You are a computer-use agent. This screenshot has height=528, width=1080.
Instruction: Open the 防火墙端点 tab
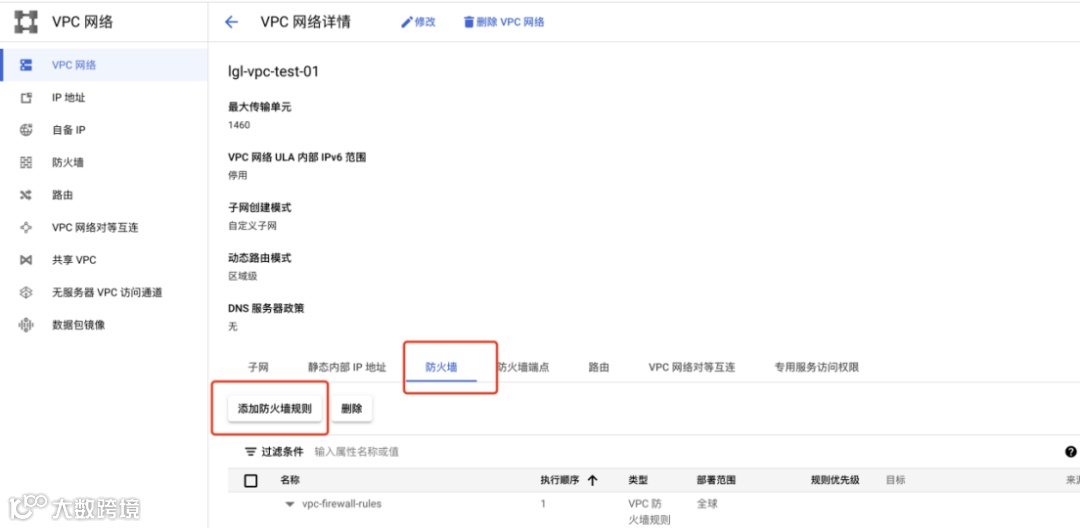click(523, 368)
